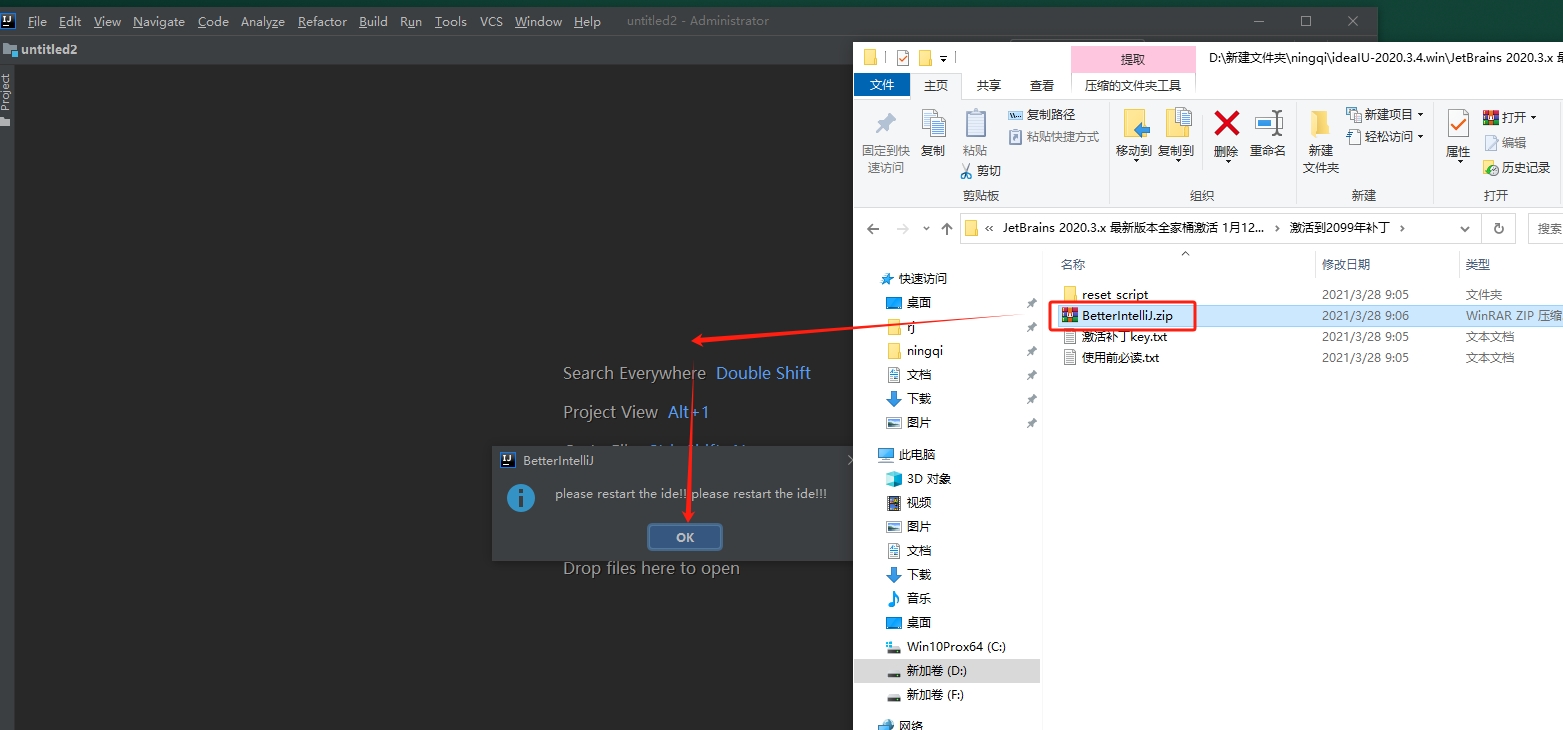Image resolution: width=1563 pixels, height=730 pixels.
Task: Click OK in the BetterIntelliJ dialog
Action: click(685, 537)
